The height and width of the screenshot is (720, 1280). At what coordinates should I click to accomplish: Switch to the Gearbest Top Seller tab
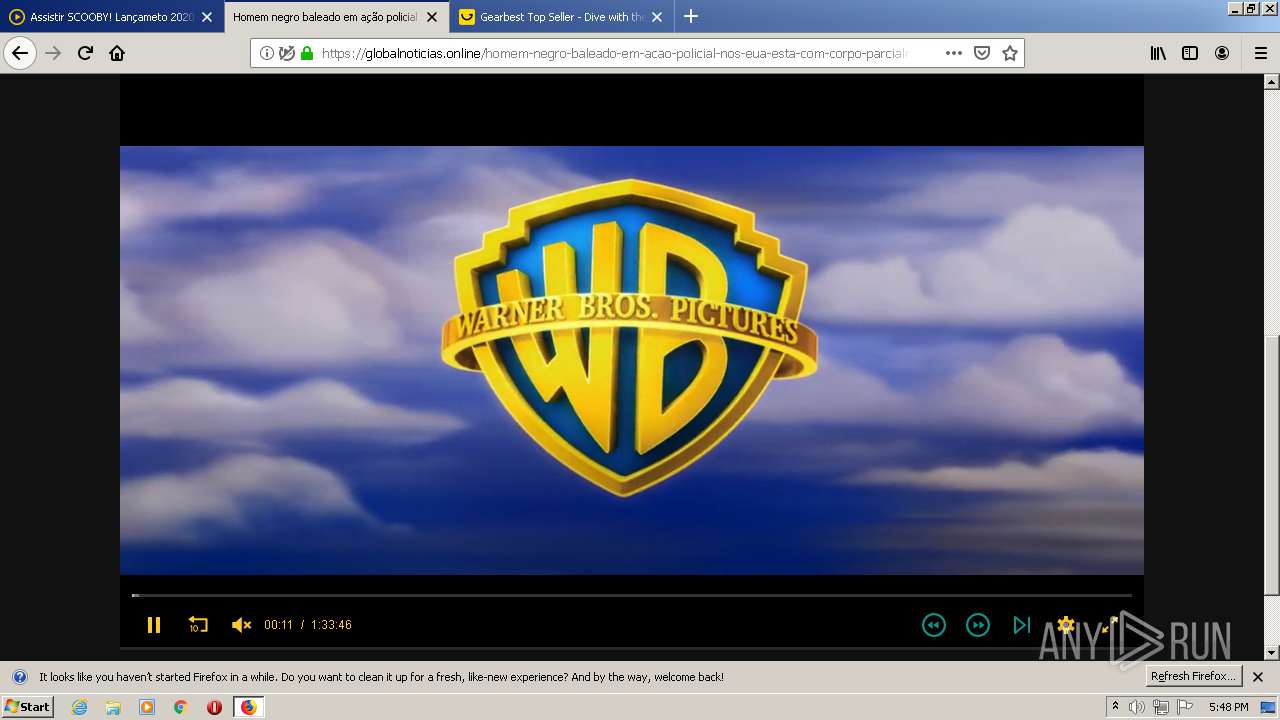561,17
